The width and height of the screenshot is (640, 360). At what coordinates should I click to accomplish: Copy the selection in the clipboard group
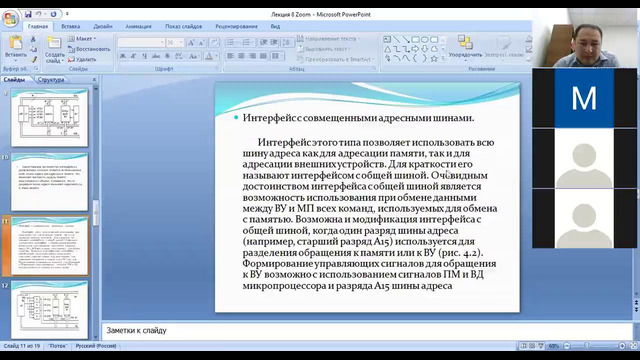pyautogui.click(x=33, y=49)
